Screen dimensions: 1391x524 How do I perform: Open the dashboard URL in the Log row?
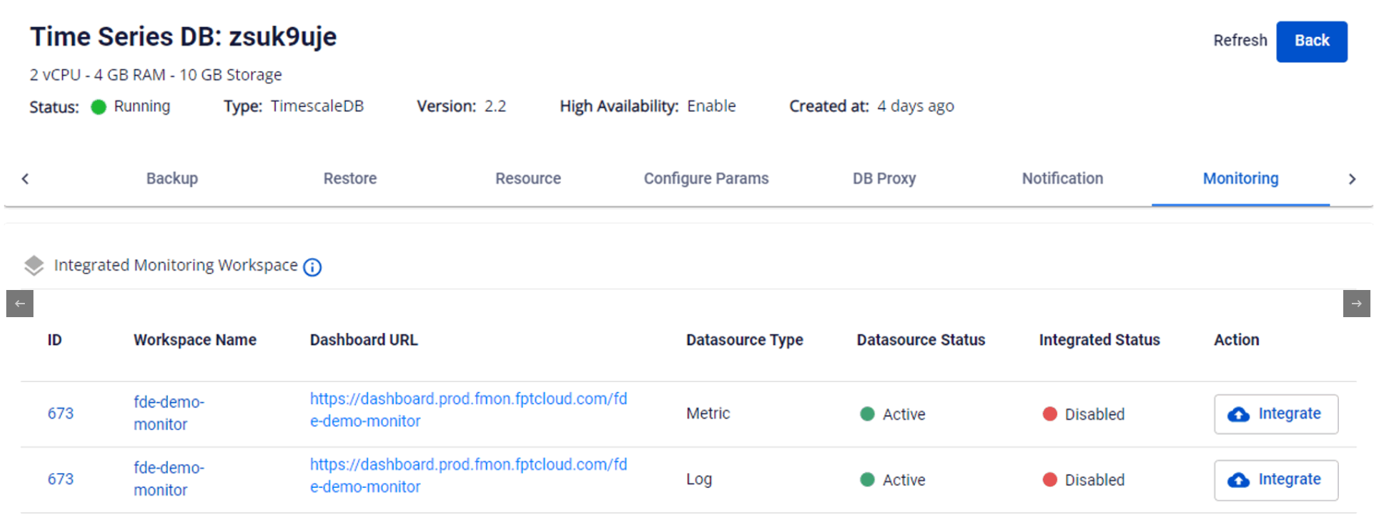468,476
